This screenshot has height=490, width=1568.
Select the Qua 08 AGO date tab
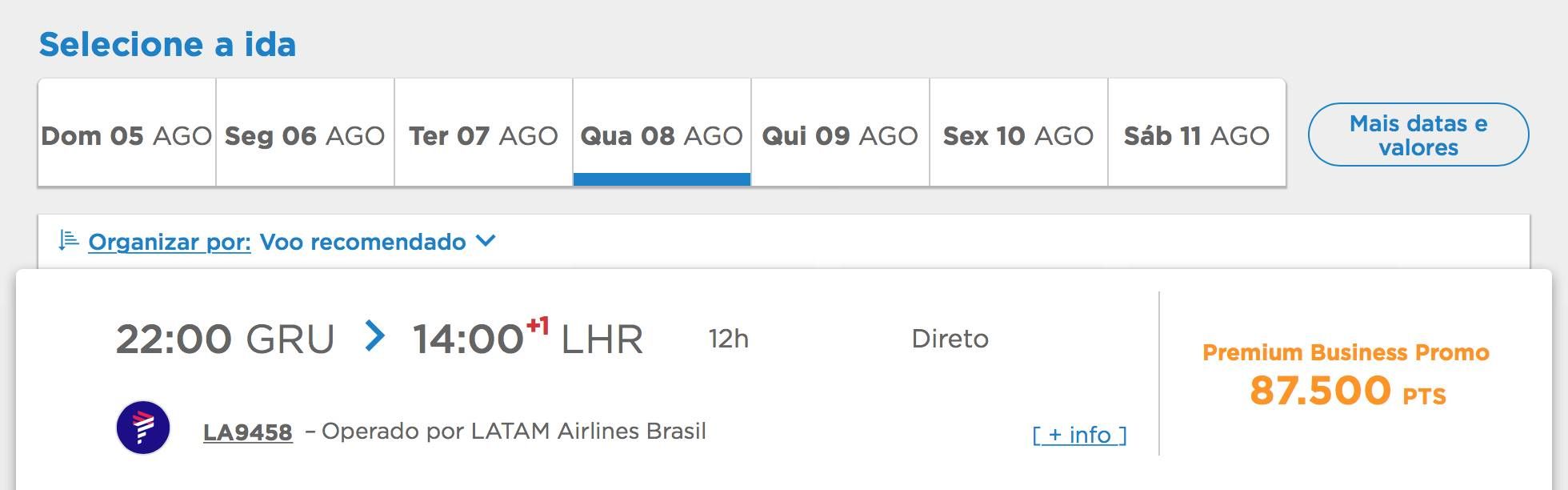click(x=662, y=133)
